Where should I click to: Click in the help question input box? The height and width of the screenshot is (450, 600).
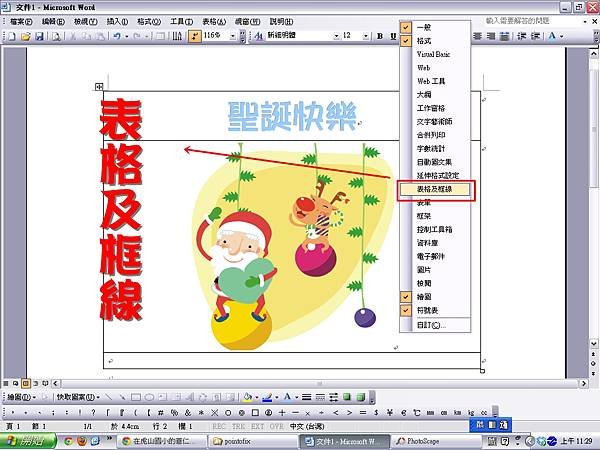pyautogui.click(x=532, y=21)
